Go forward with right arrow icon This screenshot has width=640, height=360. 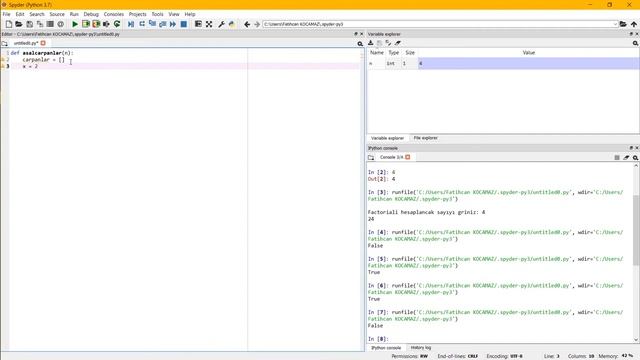point(257,24)
